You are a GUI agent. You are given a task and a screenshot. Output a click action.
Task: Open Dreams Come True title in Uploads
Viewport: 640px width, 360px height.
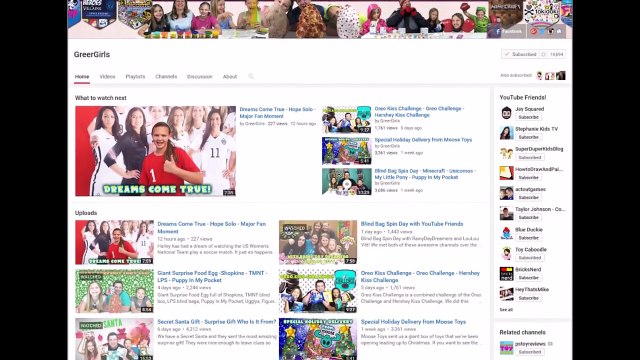pos(211,227)
